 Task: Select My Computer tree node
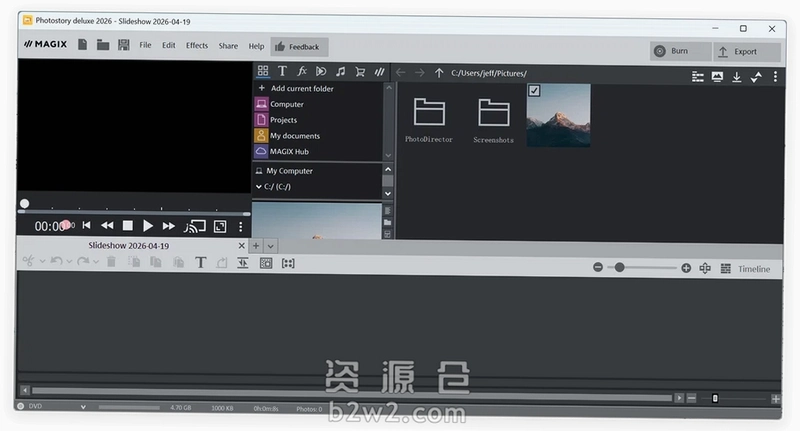click(289, 171)
